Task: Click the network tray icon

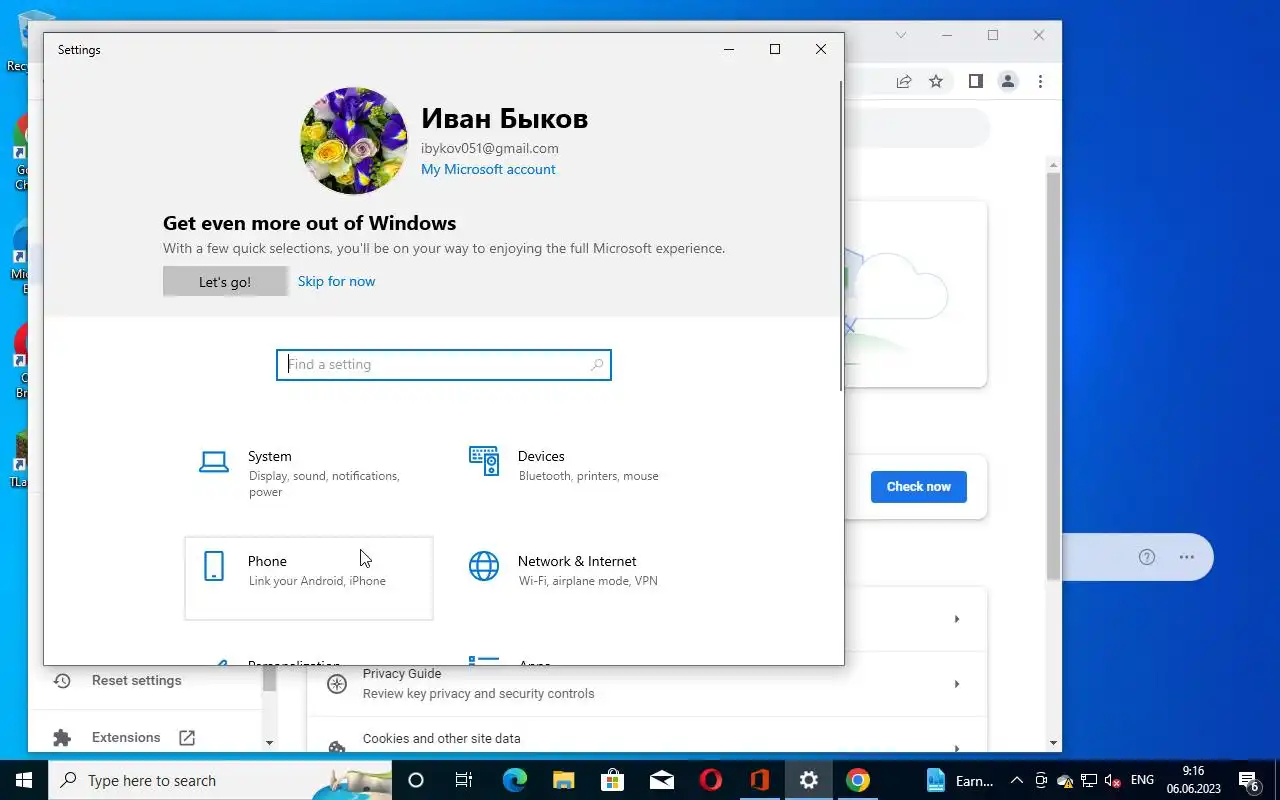Action: [1089, 780]
